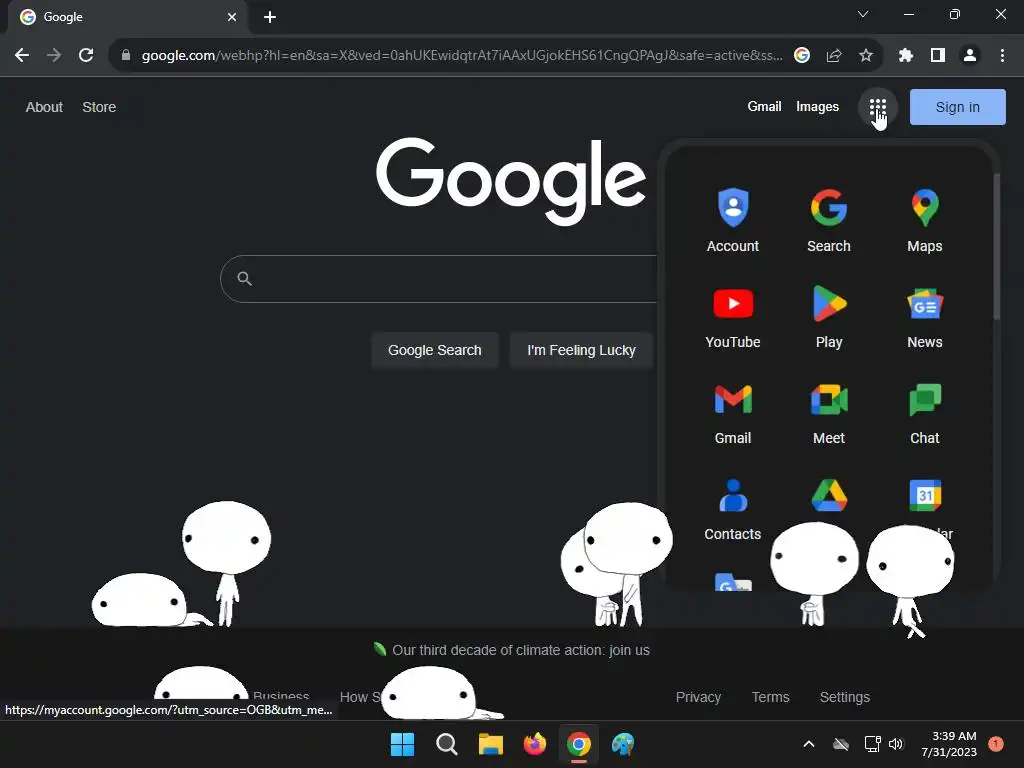The height and width of the screenshot is (768, 1024).
Task: Open the Extensions puzzle menu
Action: tap(905, 55)
